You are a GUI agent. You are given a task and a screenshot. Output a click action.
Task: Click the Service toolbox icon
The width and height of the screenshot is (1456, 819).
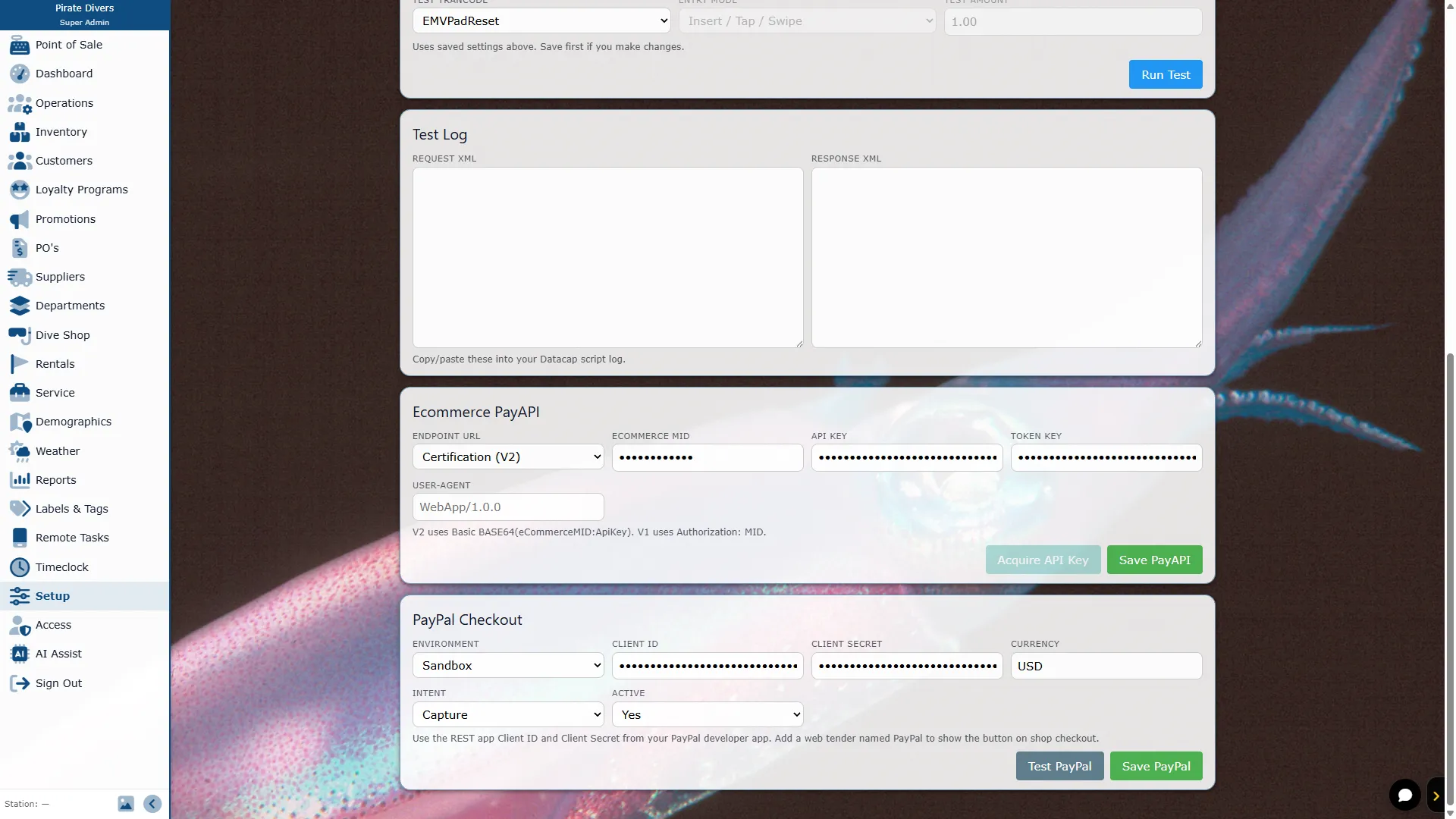[x=20, y=394]
